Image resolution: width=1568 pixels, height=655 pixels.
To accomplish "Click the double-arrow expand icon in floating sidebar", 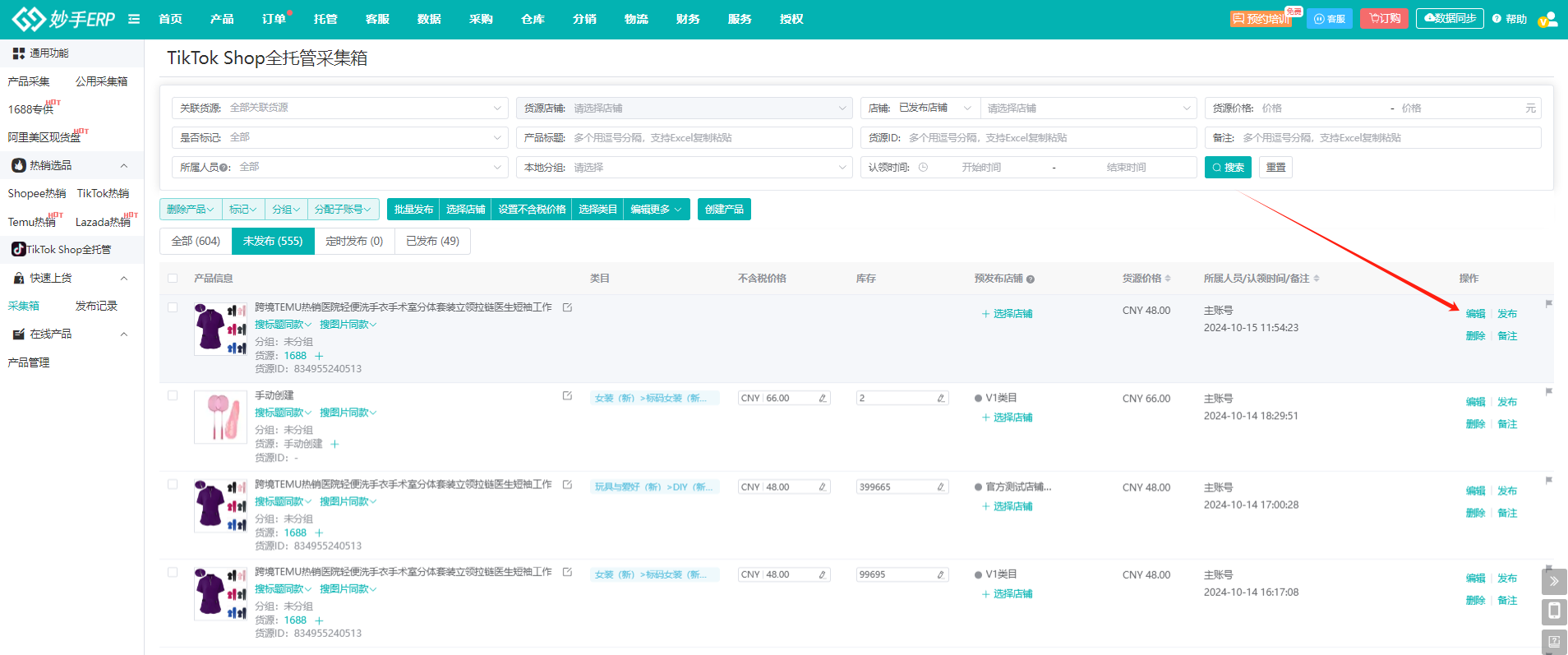I will [x=1553, y=581].
